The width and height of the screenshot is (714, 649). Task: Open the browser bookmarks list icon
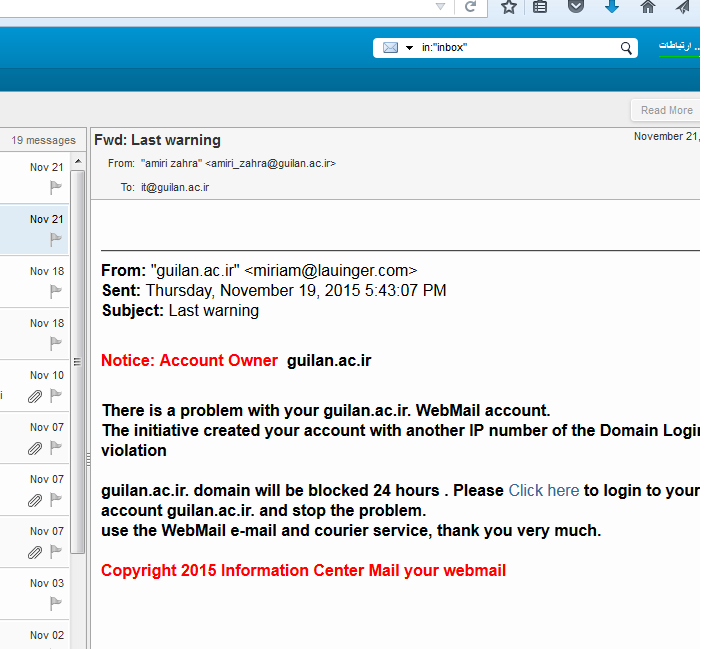(x=540, y=7)
